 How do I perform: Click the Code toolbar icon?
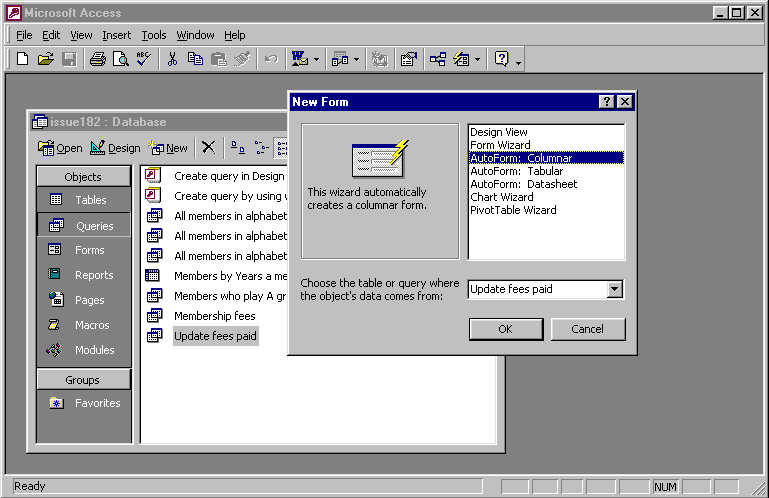(x=379, y=59)
